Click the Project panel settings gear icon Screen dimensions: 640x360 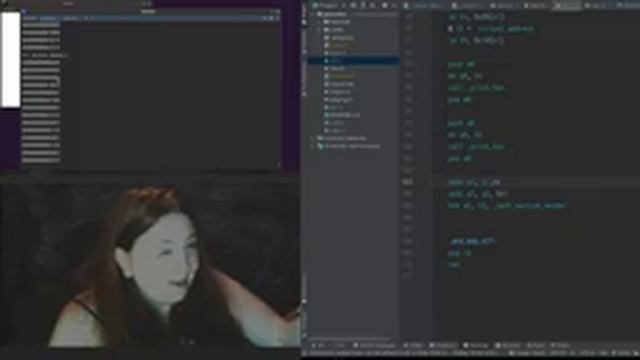pyautogui.click(x=384, y=5)
